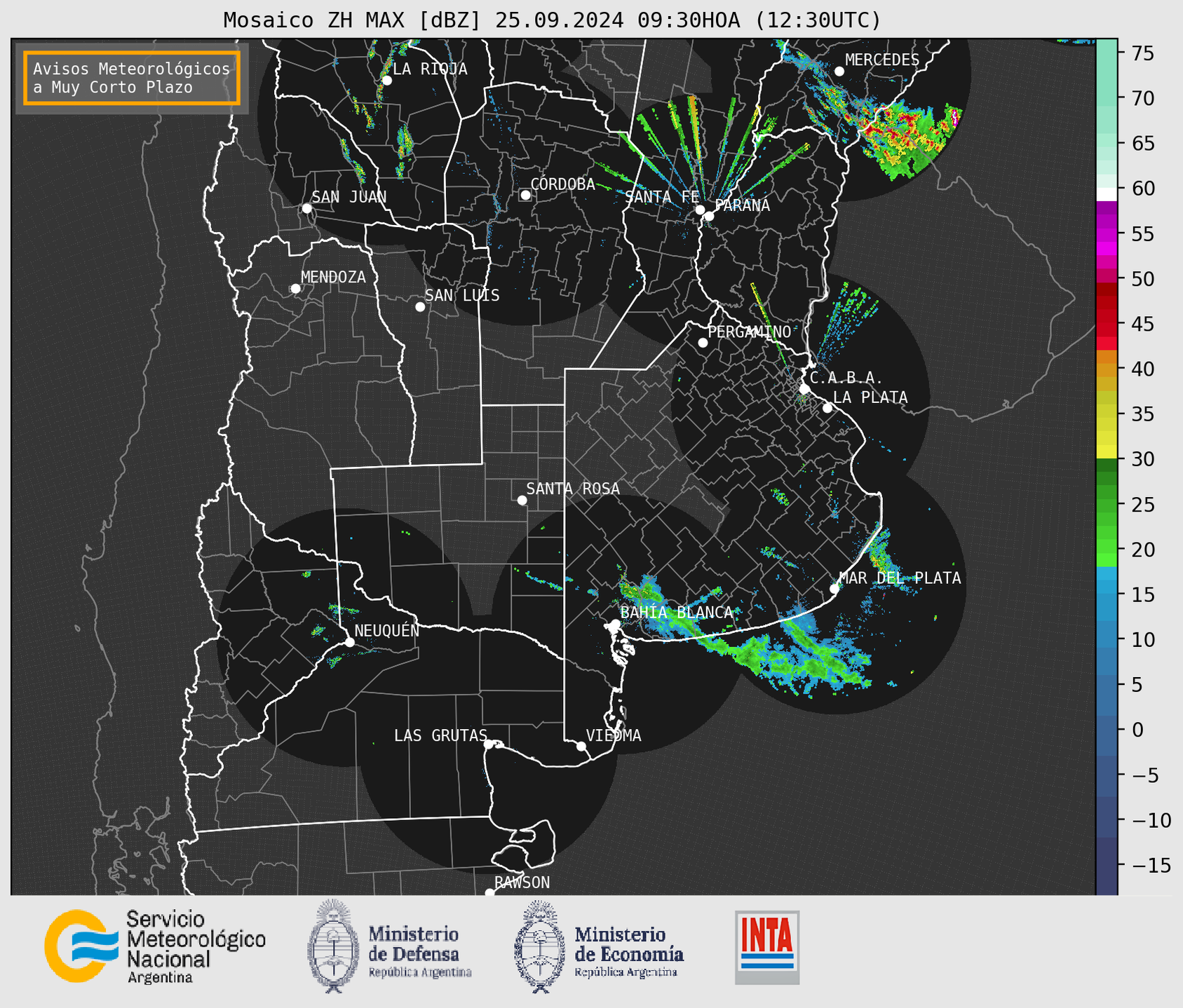This screenshot has width=1183, height=1008.
Task: Click the MAR DEL PLATA city marker dot
Action: coord(834,589)
